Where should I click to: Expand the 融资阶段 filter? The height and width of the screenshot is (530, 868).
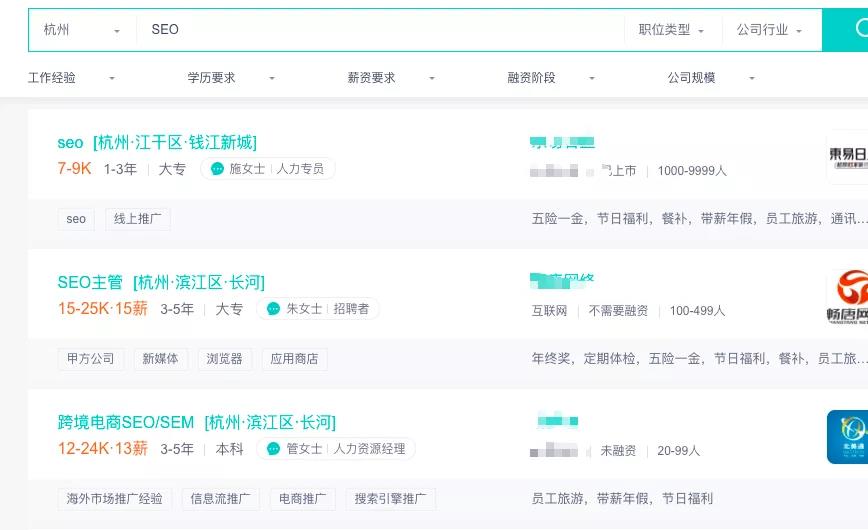point(552,78)
